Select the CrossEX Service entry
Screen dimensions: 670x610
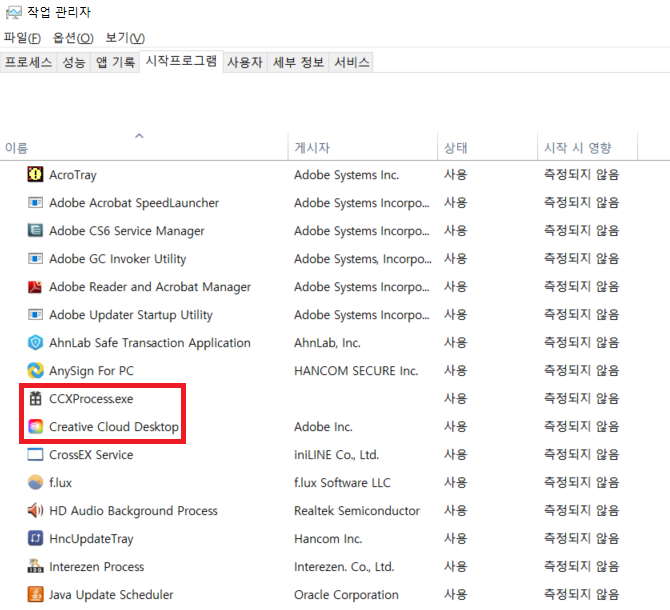coord(91,455)
